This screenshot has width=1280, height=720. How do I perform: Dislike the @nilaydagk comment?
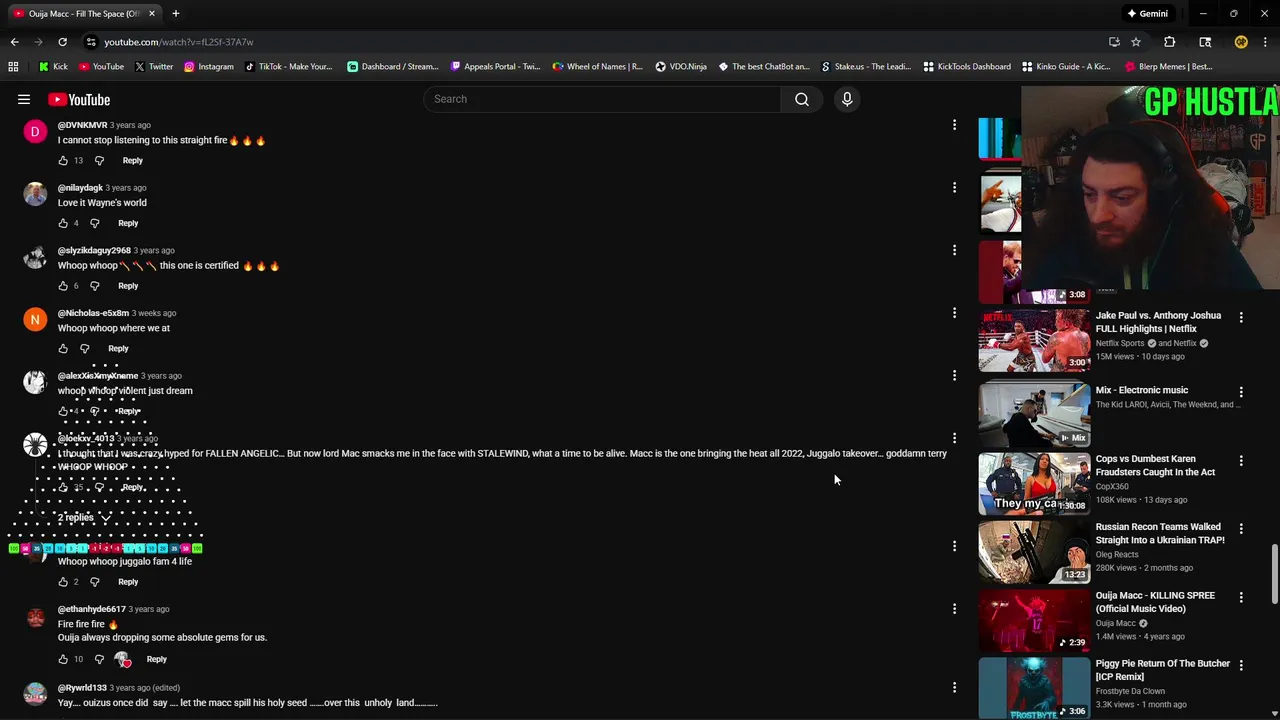[x=95, y=223]
